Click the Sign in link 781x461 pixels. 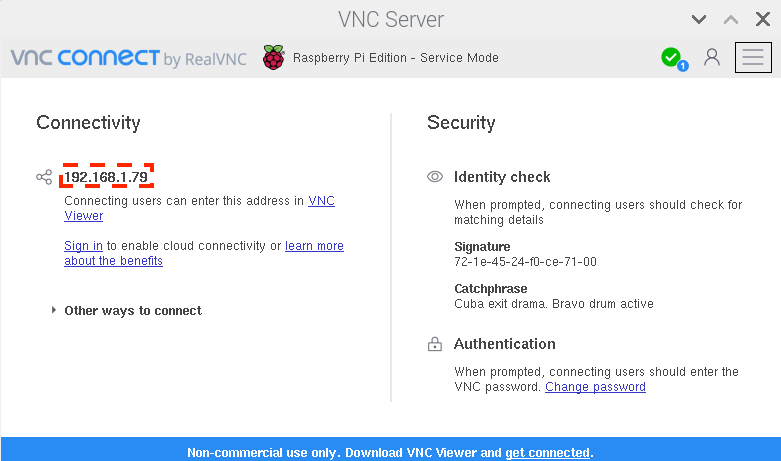(x=83, y=246)
